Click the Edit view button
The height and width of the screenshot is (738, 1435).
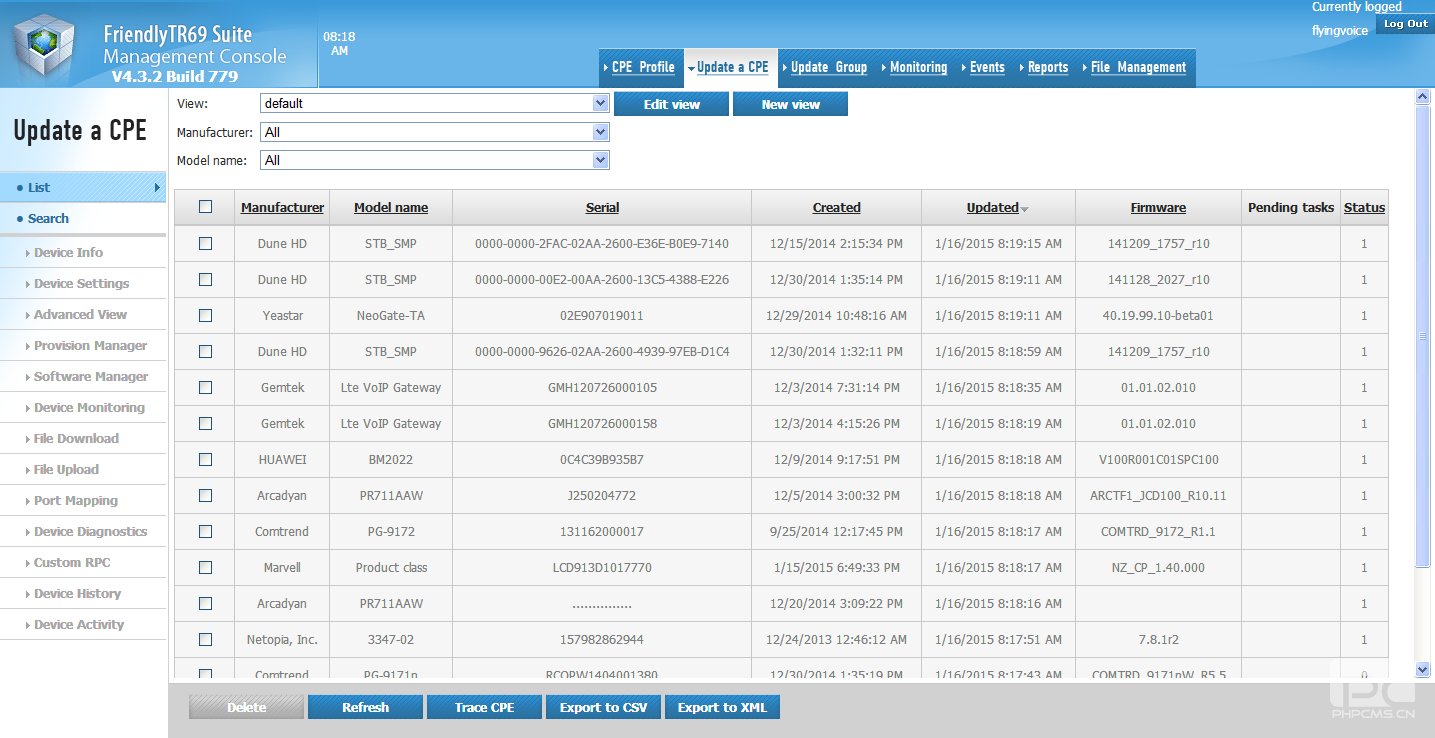point(671,104)
